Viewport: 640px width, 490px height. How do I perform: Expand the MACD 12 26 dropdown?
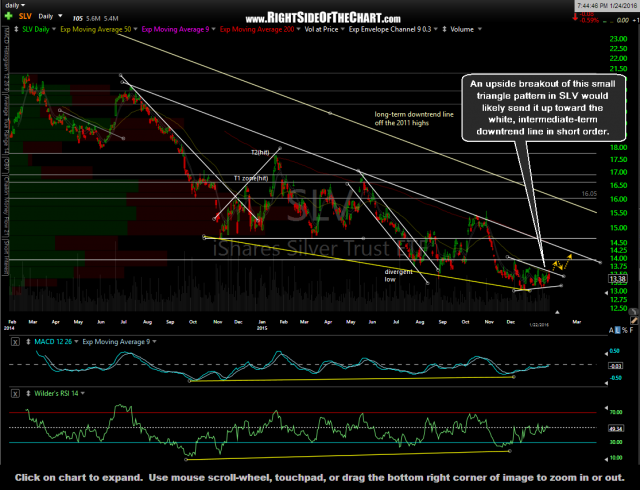pos(76,342)
